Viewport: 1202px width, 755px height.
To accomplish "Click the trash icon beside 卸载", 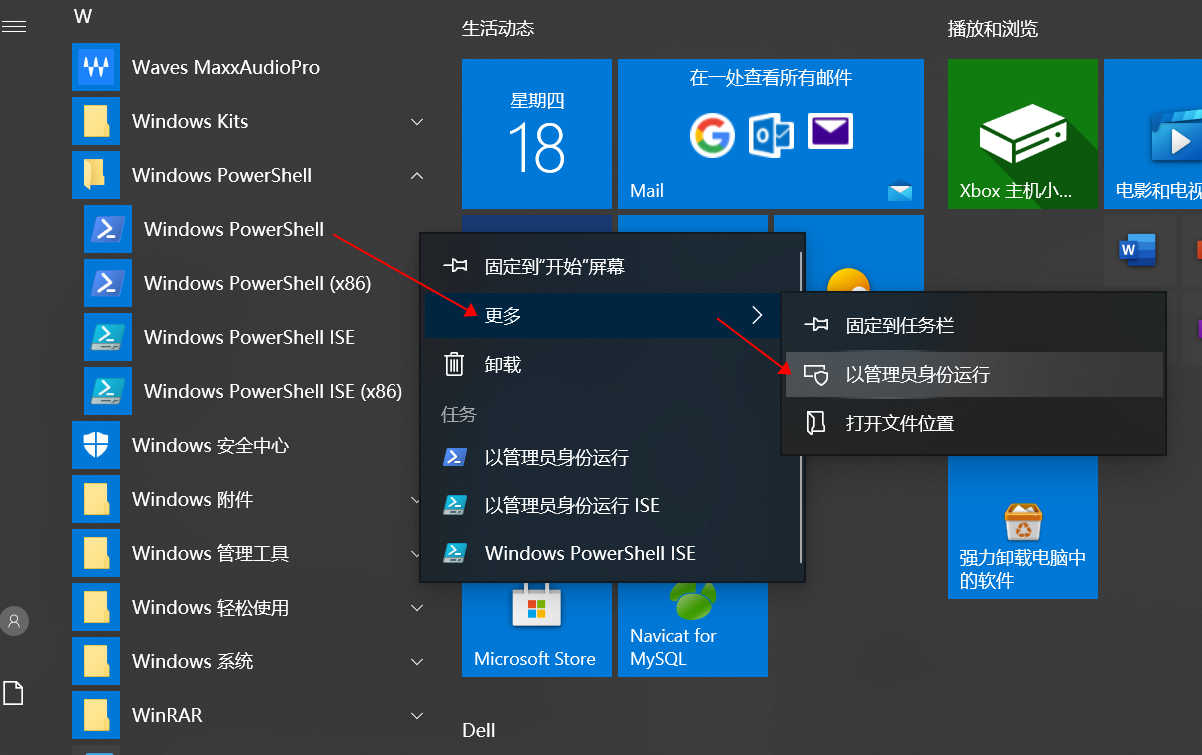I will [x=454, y=364].
